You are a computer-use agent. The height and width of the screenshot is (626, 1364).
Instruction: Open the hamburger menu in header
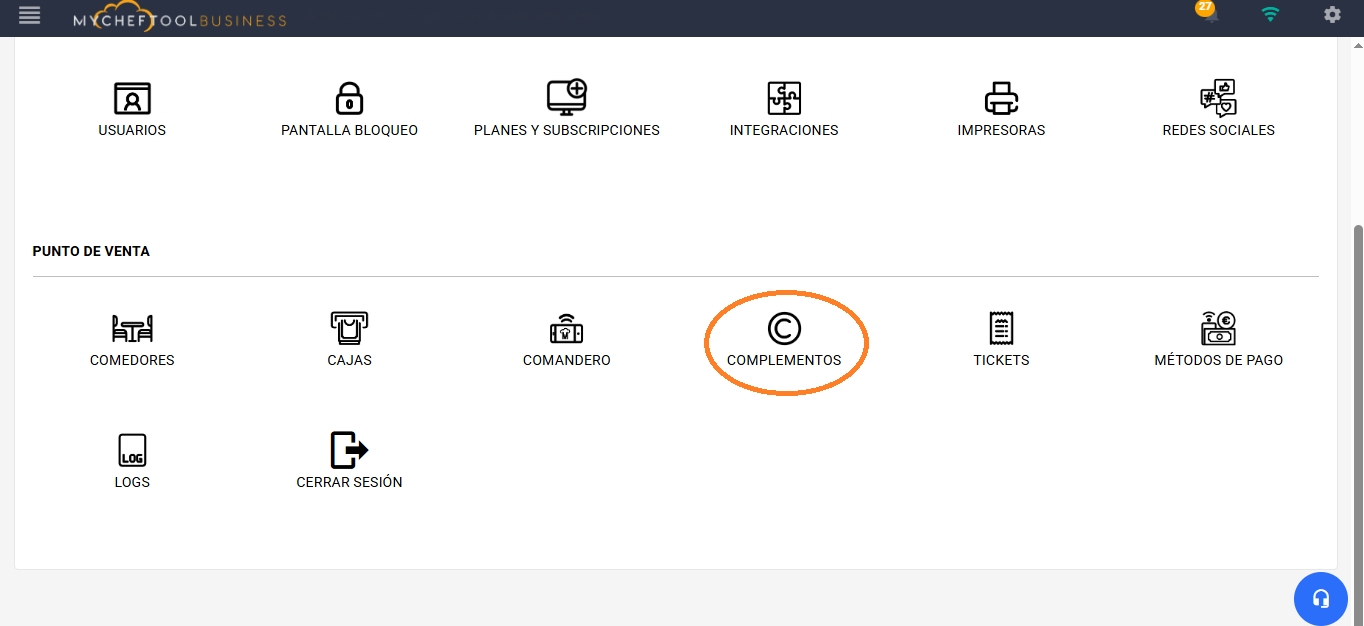30,15
